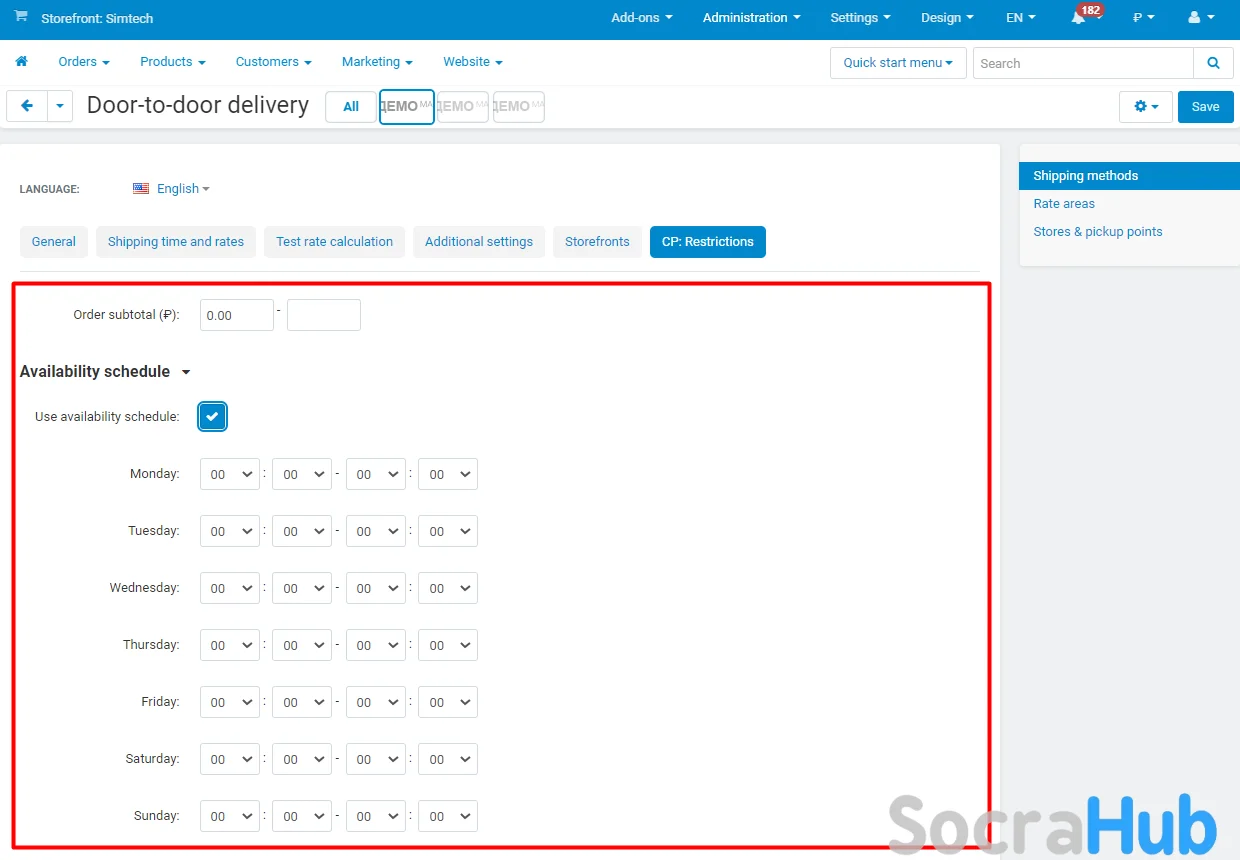Open the Quick start menu button
This screenshot has height=860, width=1240.
pos(897,63)
